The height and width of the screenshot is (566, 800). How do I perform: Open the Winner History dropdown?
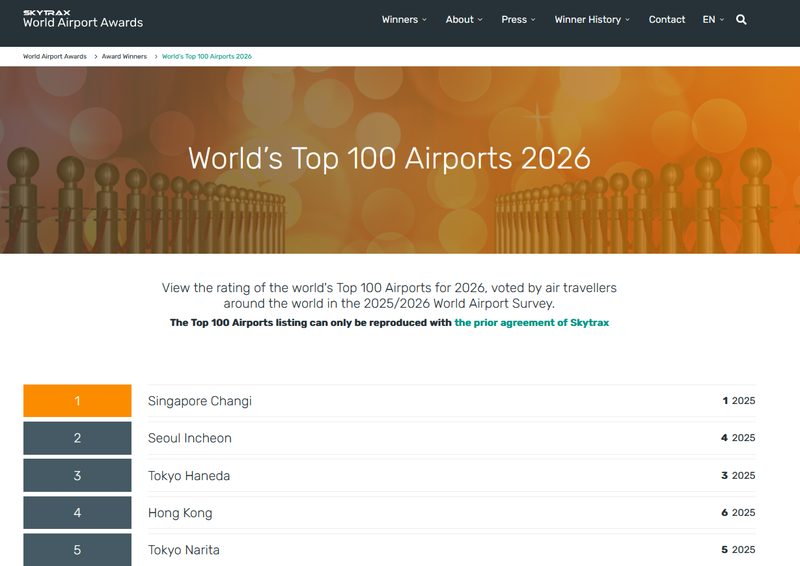592,20
